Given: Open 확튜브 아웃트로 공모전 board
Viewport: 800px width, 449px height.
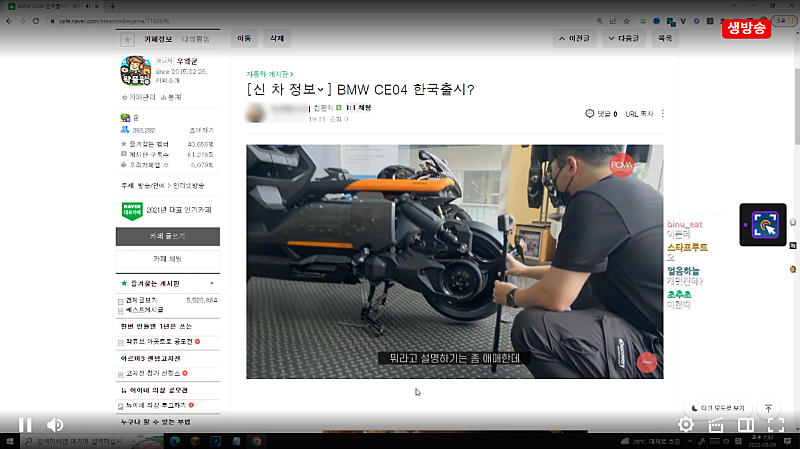Looking at the screenshot, I should coord(159,341).
